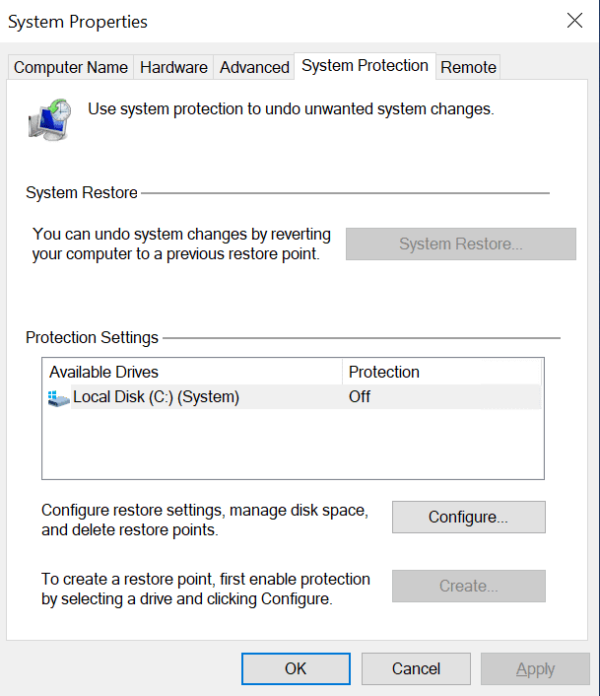Viewport: 600px width, 696px height.
Task: Go to the Advanced tab
Action: point(254,67)
